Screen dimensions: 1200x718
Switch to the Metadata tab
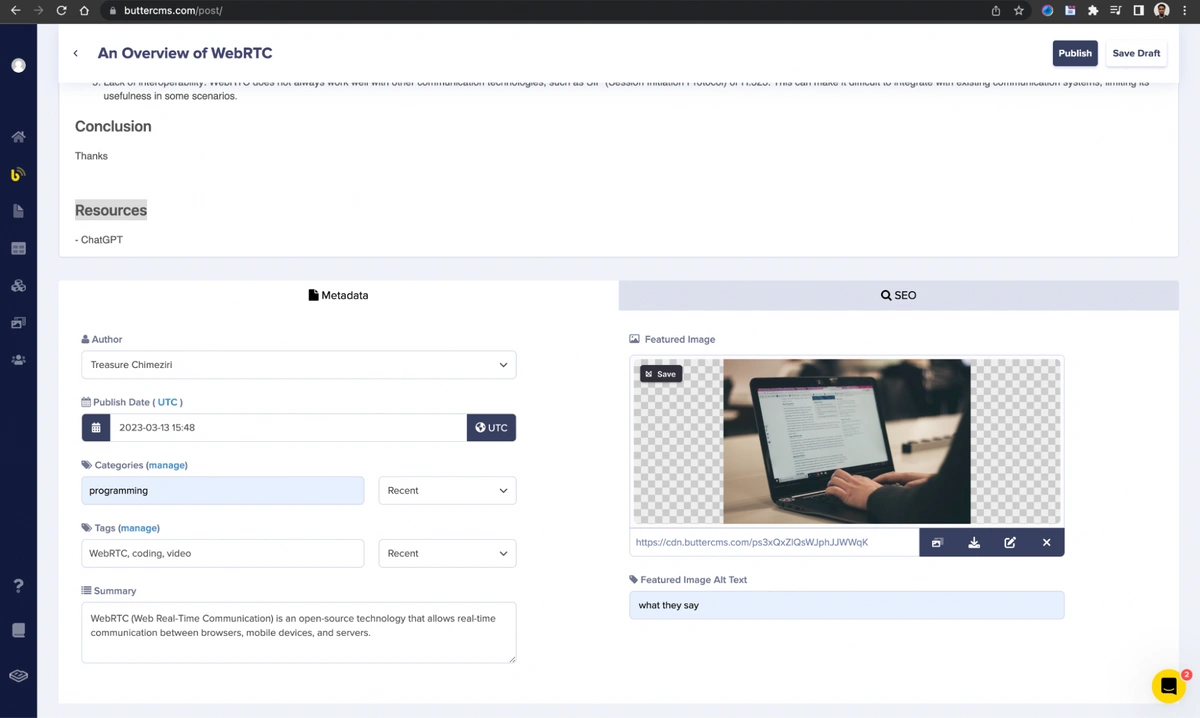click(x=338, y=295)
